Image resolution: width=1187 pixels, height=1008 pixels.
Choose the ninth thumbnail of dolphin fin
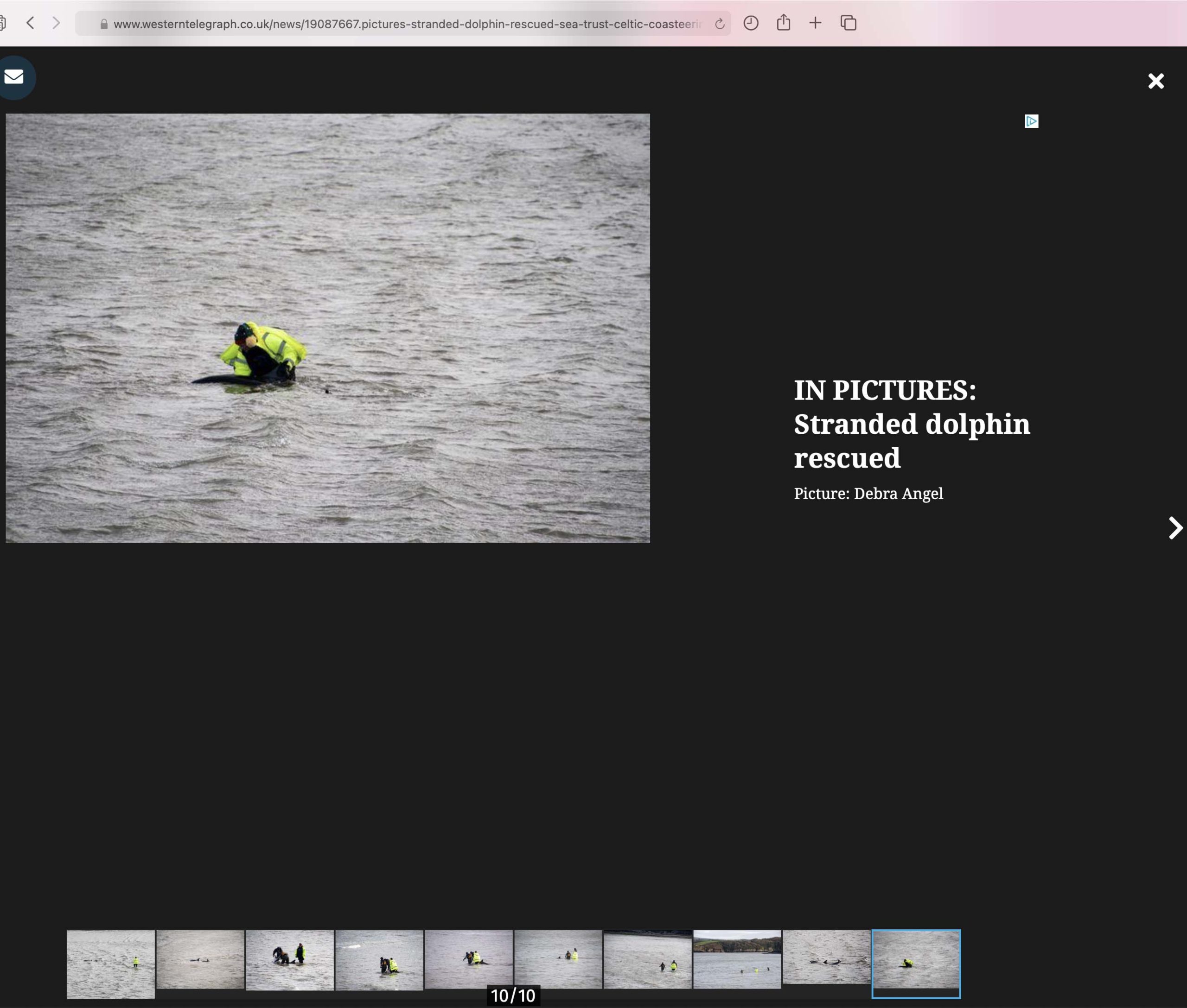(x=826, y=957)
